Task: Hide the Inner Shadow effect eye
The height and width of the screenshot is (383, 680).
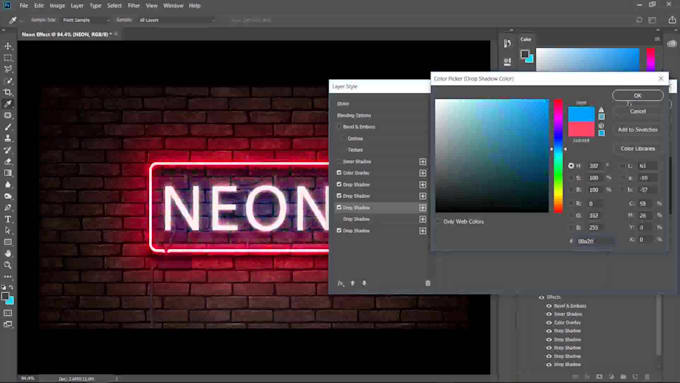Action: 549,314
